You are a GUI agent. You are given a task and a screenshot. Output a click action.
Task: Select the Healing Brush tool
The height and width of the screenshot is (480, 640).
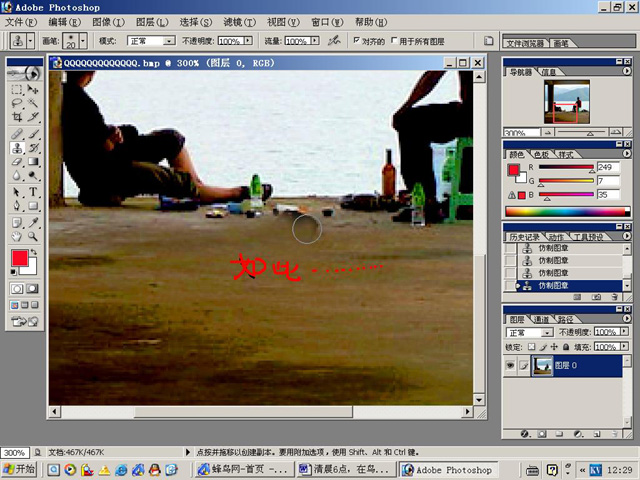pos(17,134)
